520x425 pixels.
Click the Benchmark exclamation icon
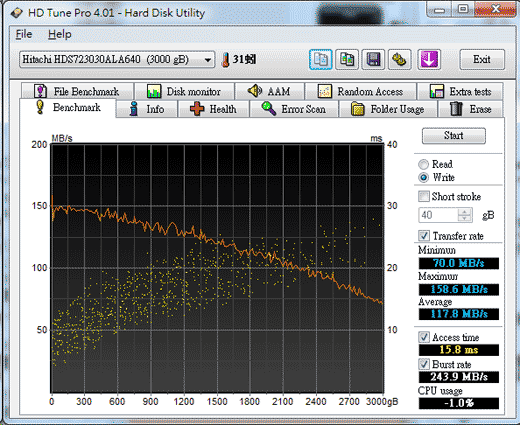pos(40,107)
